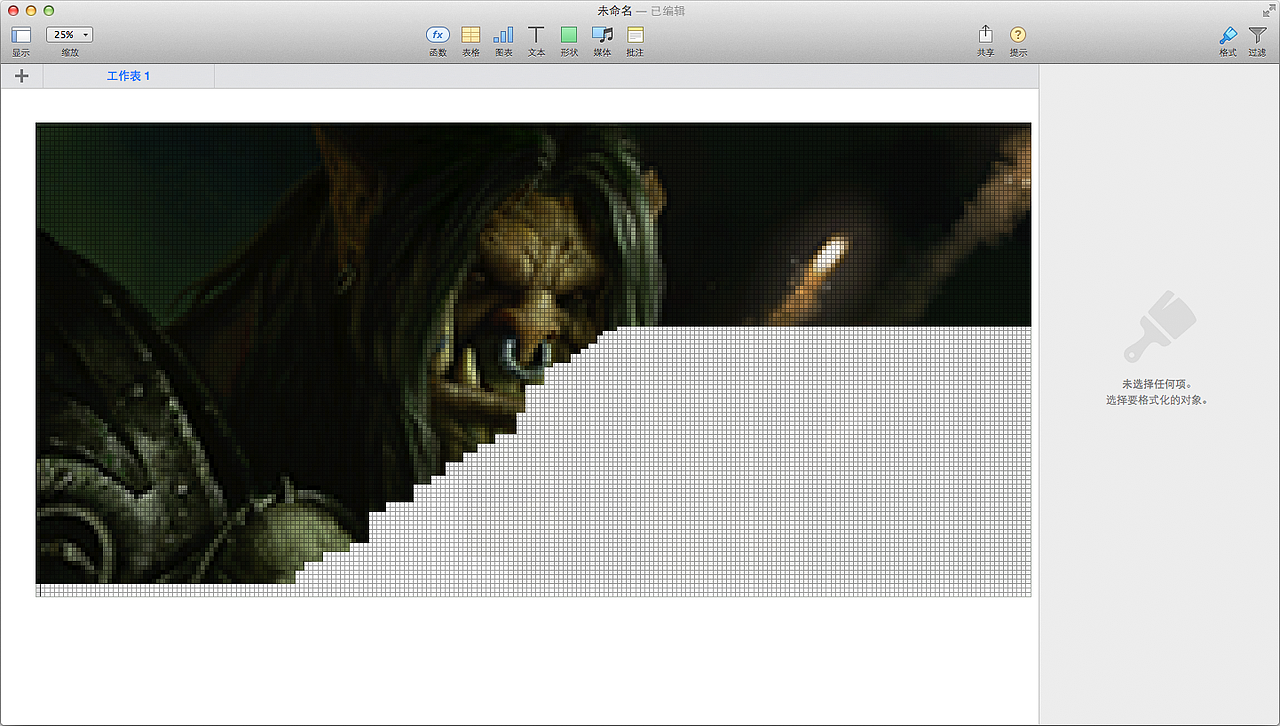
Task: Show tips with the 提示 question mark icon
Action: pos(1018,35)
